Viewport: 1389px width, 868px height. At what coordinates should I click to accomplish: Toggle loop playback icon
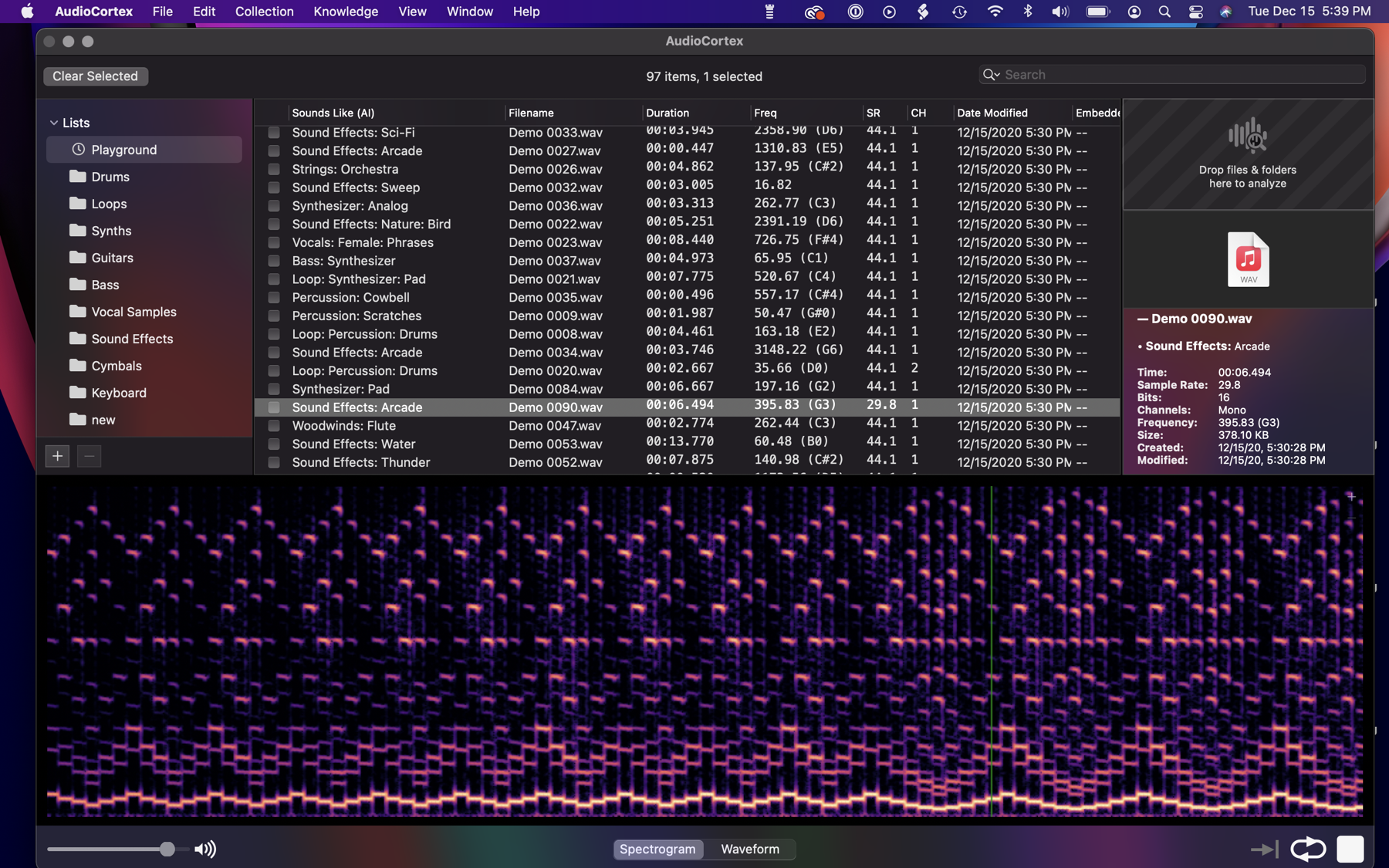coord(1307,849)
